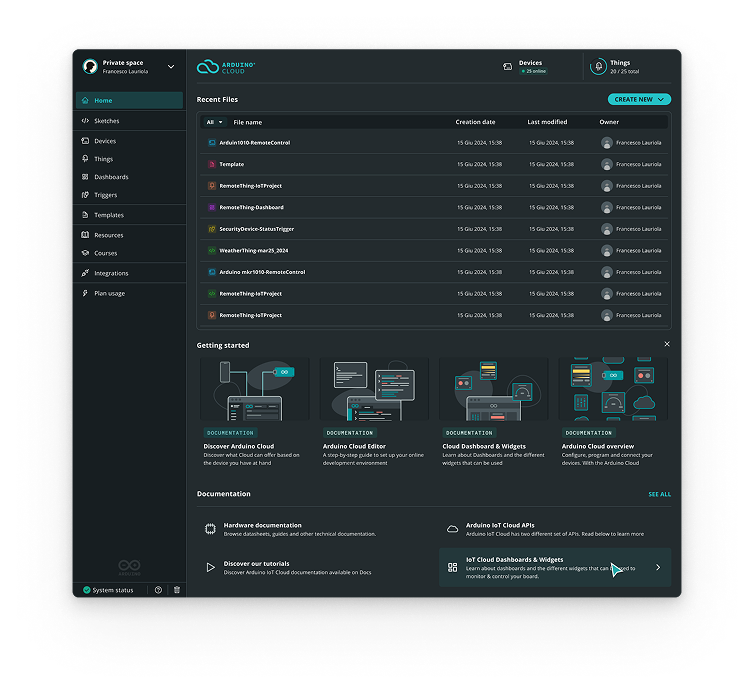Click play icon for Discover our tutorials
The height and width of the screenshot is (694, 754).
pyautogui.click(x=211, y=568)
